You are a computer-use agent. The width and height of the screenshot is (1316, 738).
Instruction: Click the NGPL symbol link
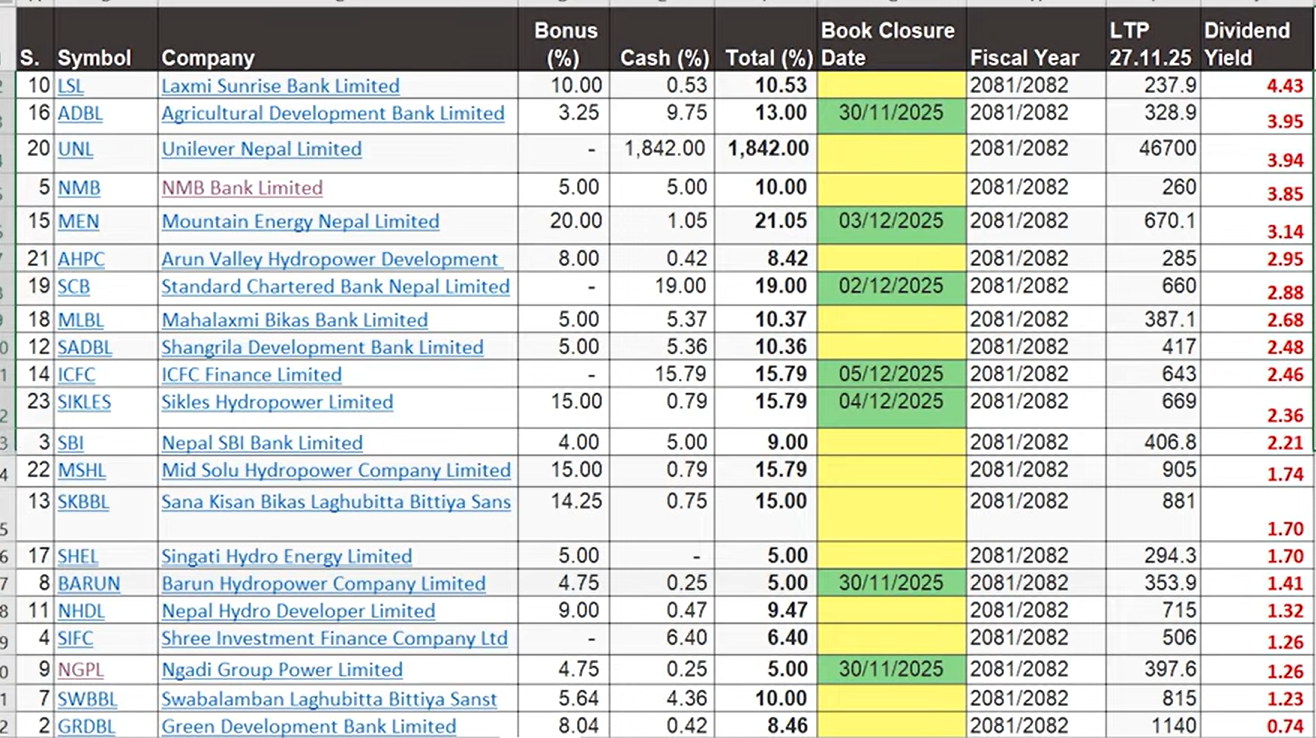point(80,669)
